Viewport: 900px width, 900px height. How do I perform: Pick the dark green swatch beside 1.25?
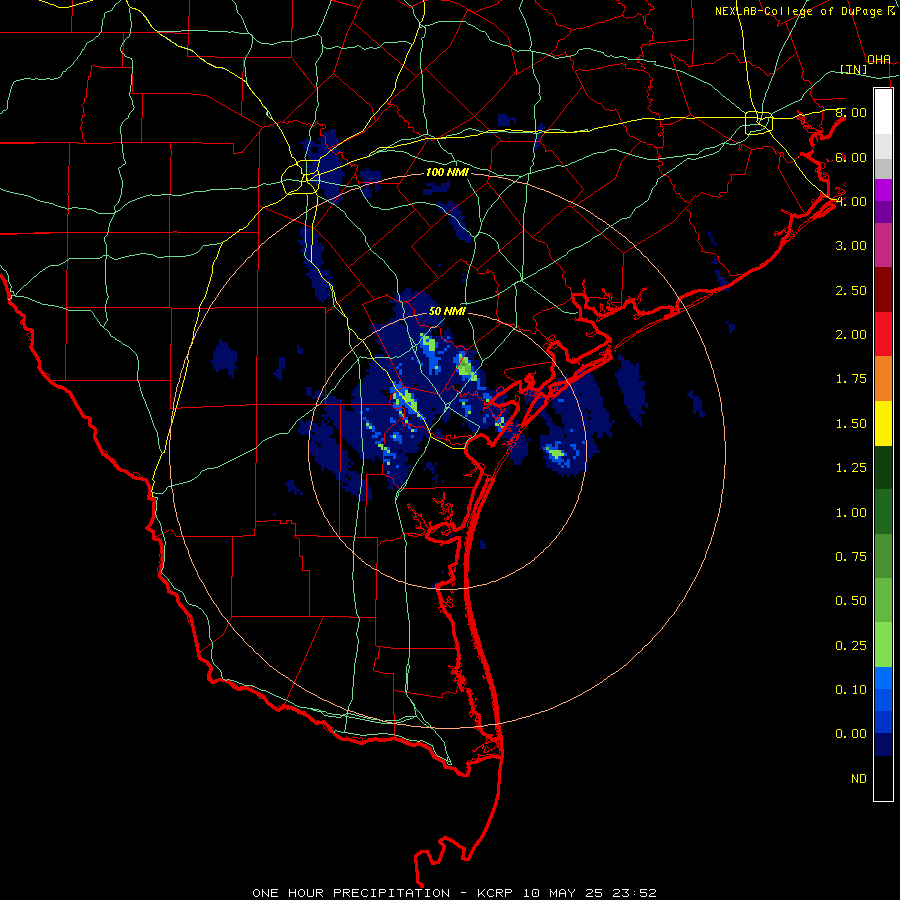tap(883, 468)
